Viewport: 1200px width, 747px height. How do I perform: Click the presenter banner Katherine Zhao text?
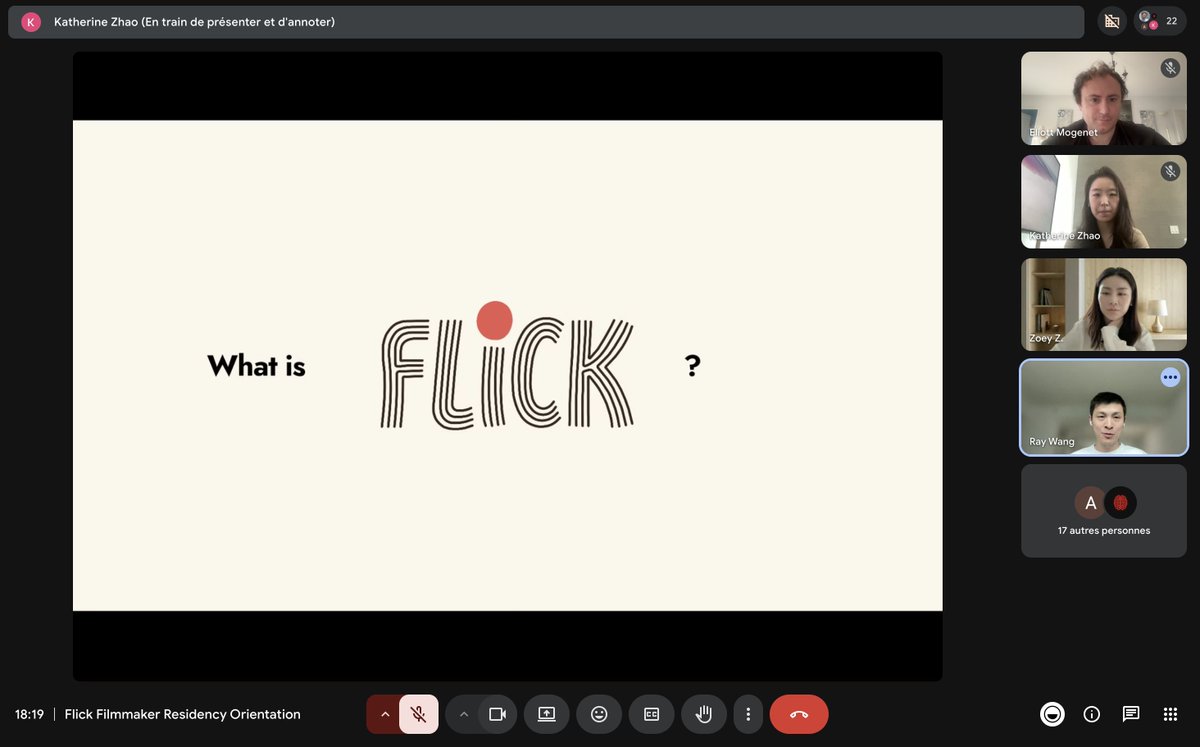[x=194, y=22]
